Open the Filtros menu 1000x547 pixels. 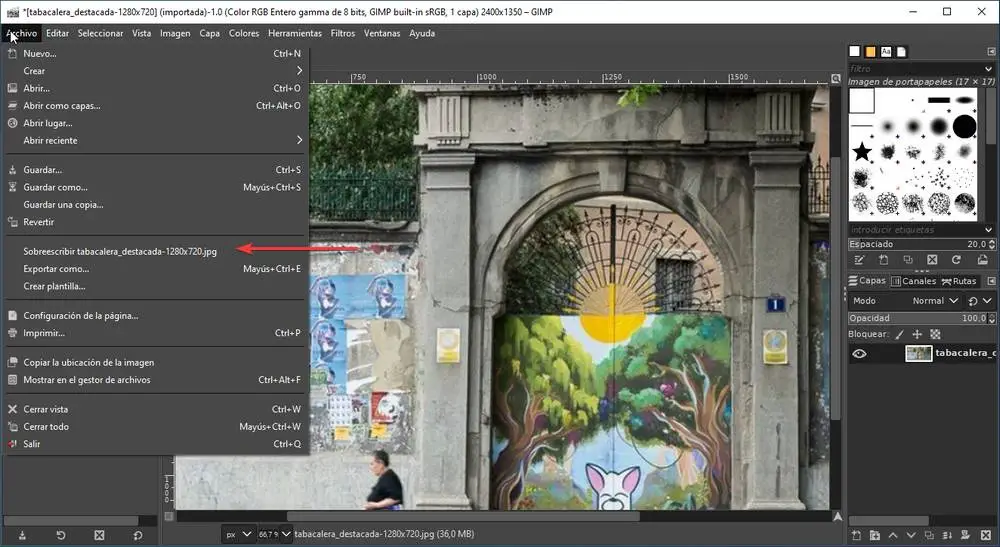342,33
